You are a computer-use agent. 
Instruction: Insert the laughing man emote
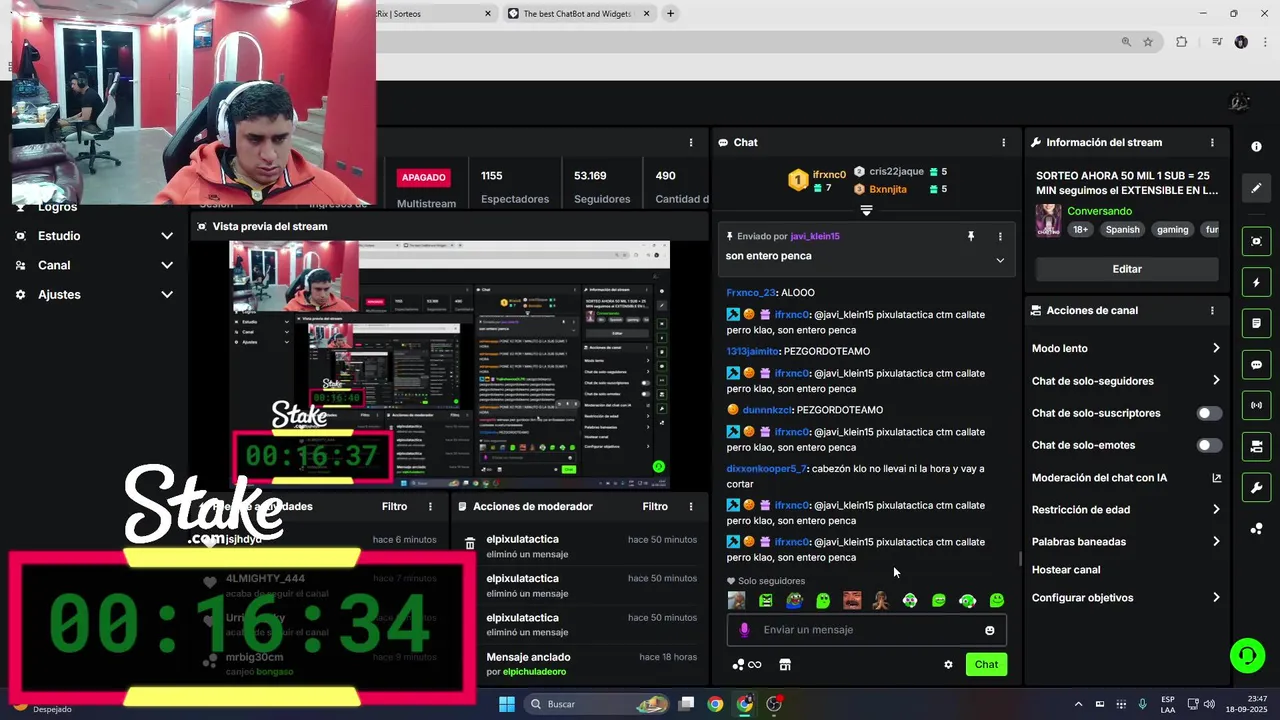coord(852,600)
